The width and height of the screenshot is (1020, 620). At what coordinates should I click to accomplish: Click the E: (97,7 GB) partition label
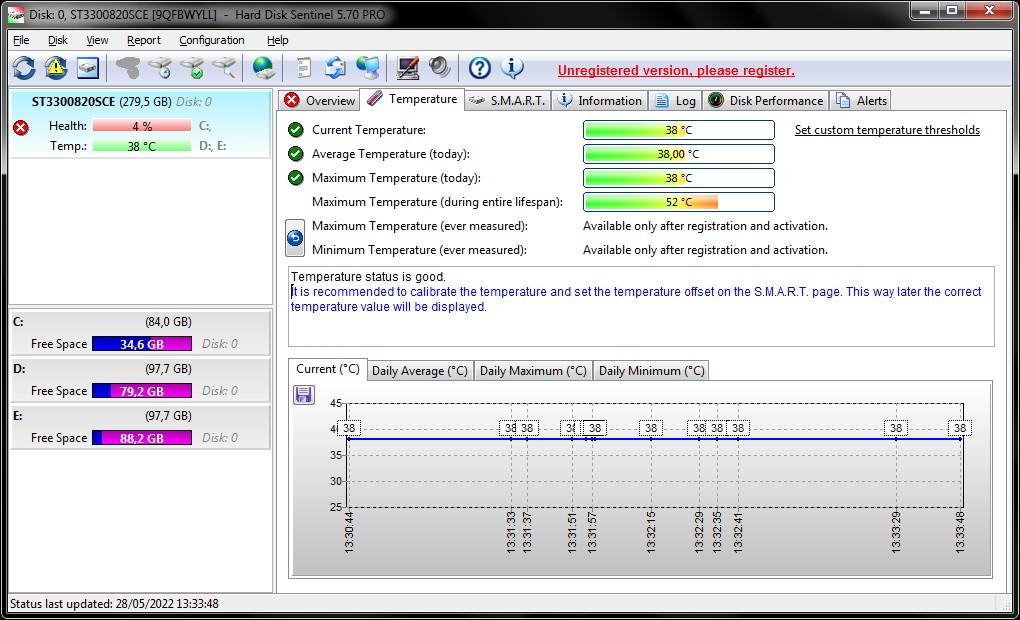click(x=102, y=416)
